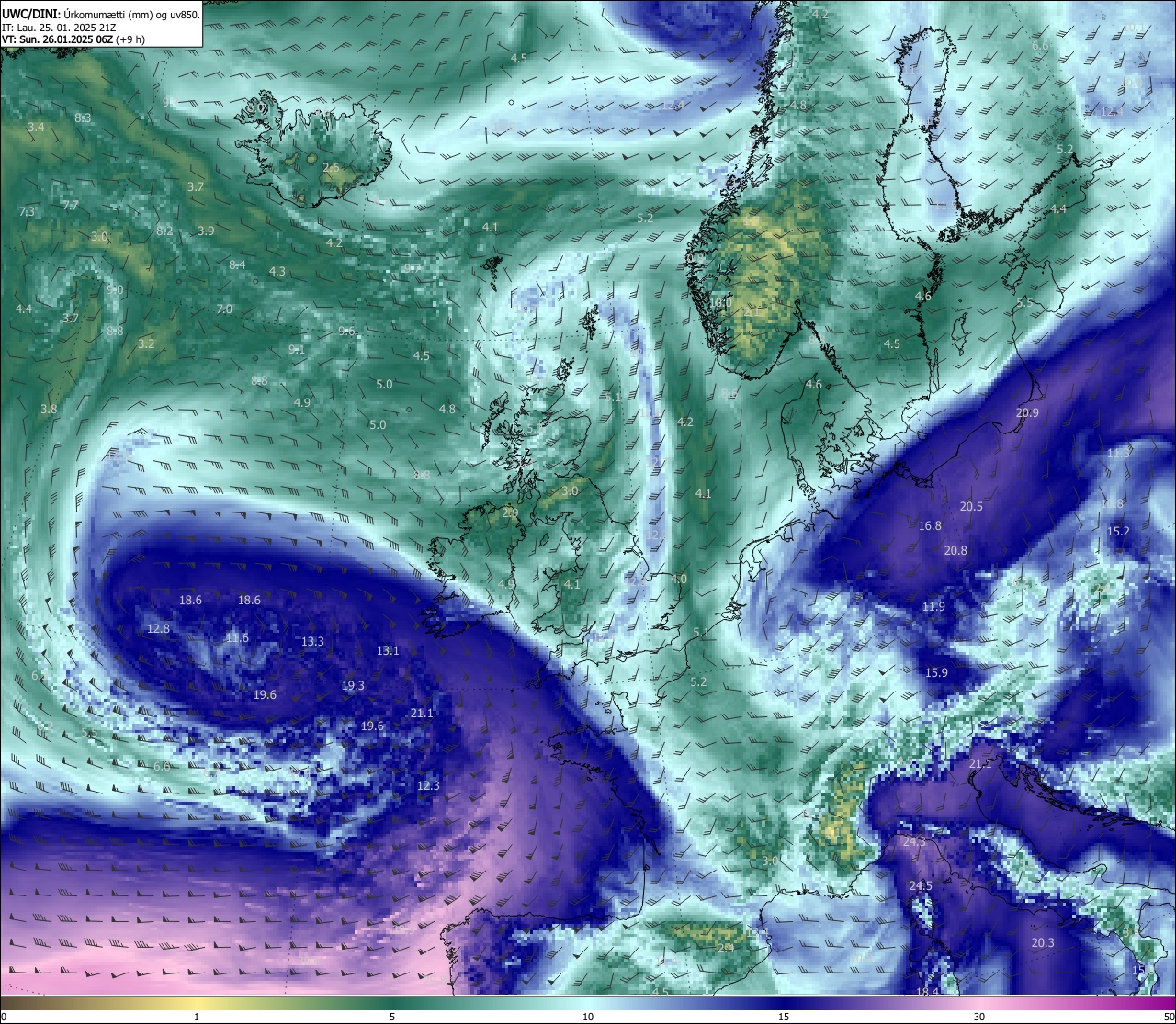This screenshot has height=1024, width=1176.
Task: Click the 3.2 value on the map
Action: (x=146, y=343)
